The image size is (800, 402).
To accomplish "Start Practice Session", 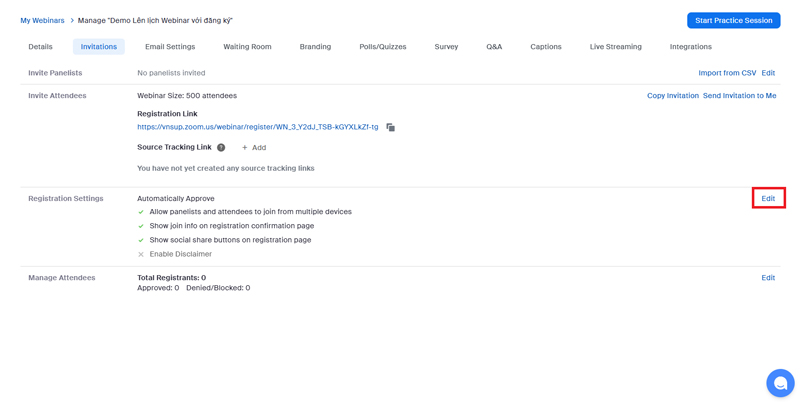I will [x=733, y=20].
